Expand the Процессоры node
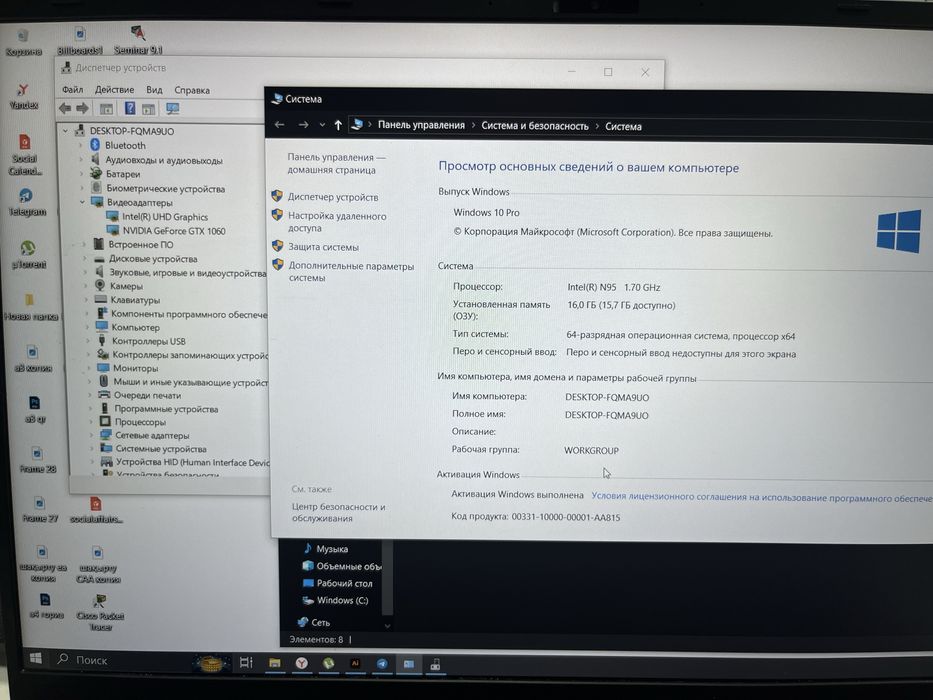 tap(91, 422)
